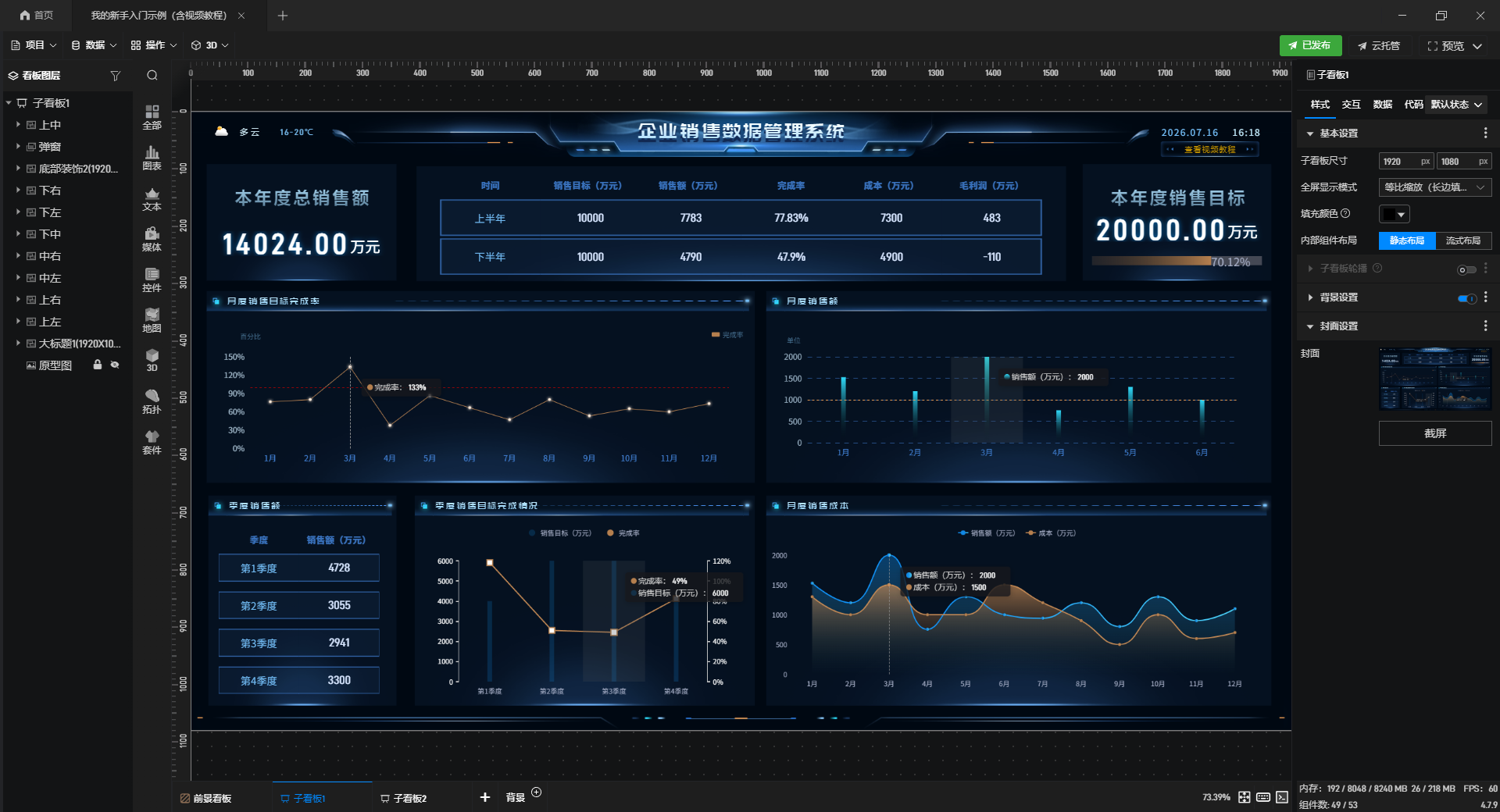Select the 媒体 media components icon
This screenshot has height=812, width=1500.
tap(152, 239)
